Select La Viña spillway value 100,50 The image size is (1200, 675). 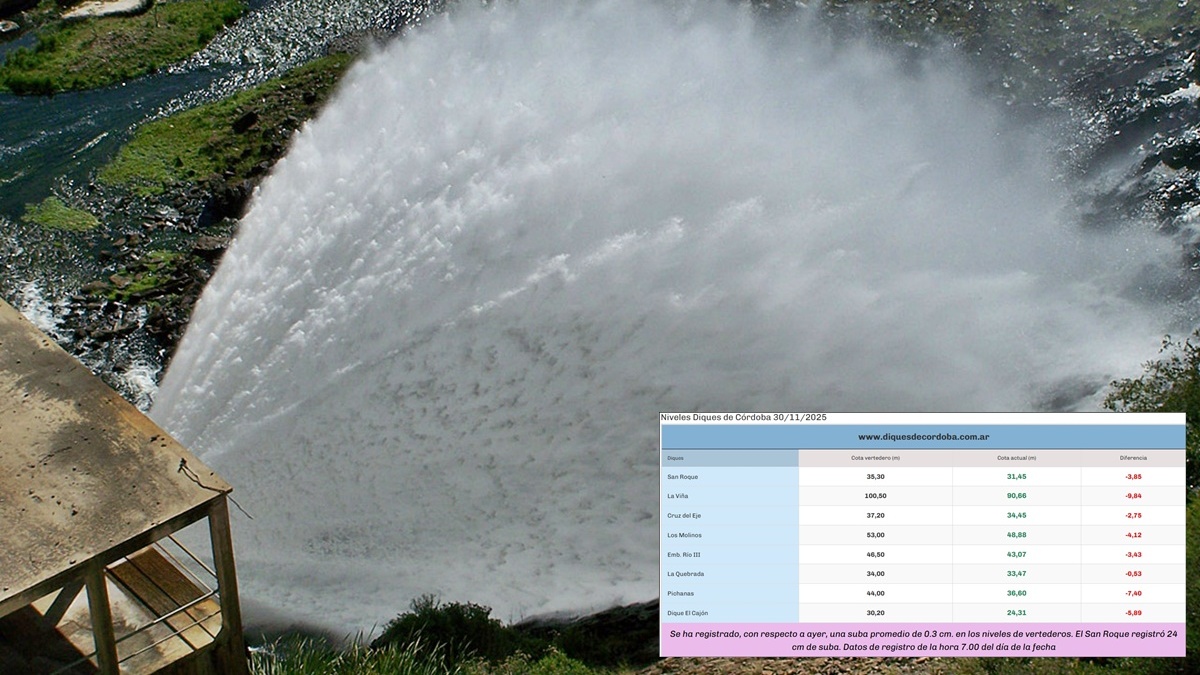tap(875, 496)
